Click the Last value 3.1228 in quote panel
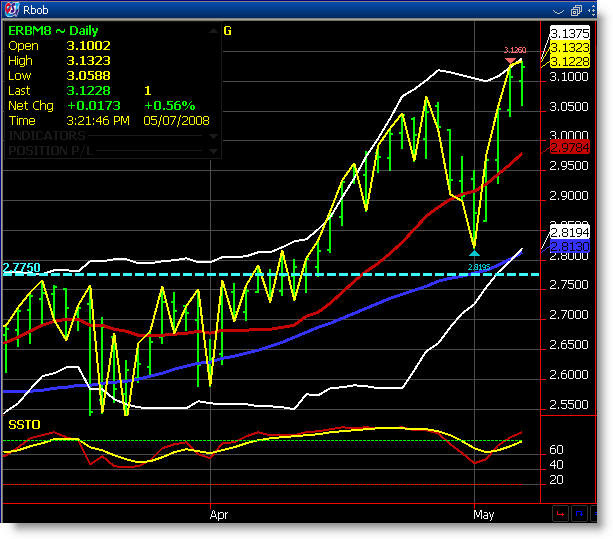This screenshot has width=613, height=539. click(88, 91)
